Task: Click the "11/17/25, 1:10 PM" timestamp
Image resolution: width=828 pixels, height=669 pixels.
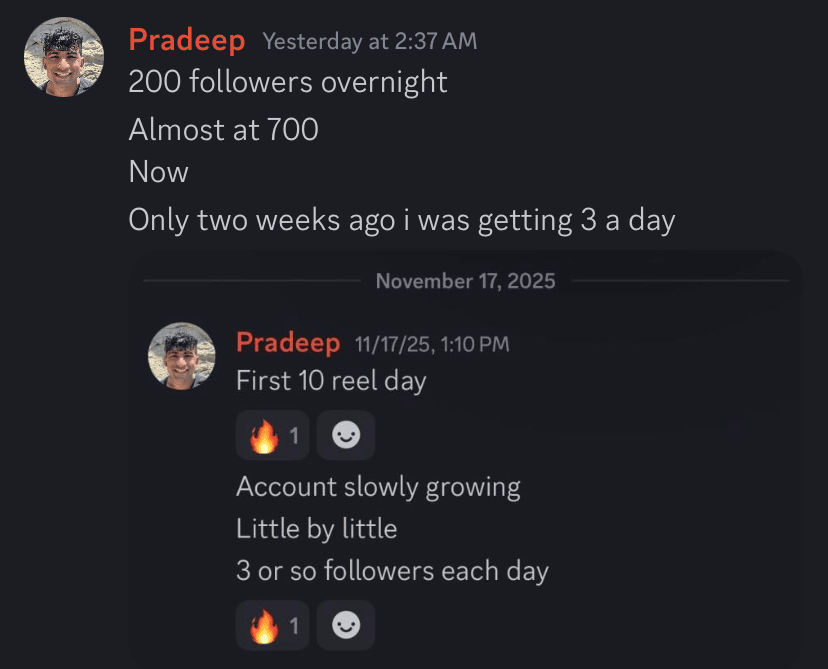Action: pyautogui.click(x=432, y=344)
